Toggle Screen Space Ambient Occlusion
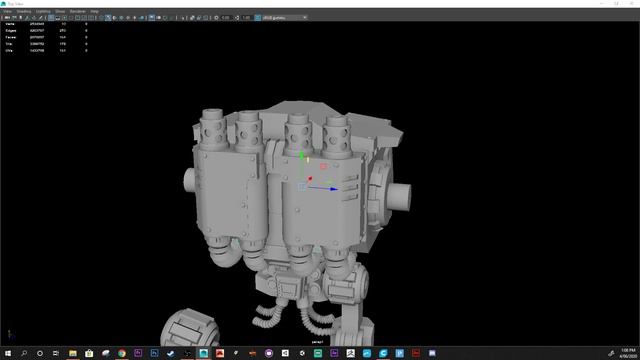 click(151, 18)
